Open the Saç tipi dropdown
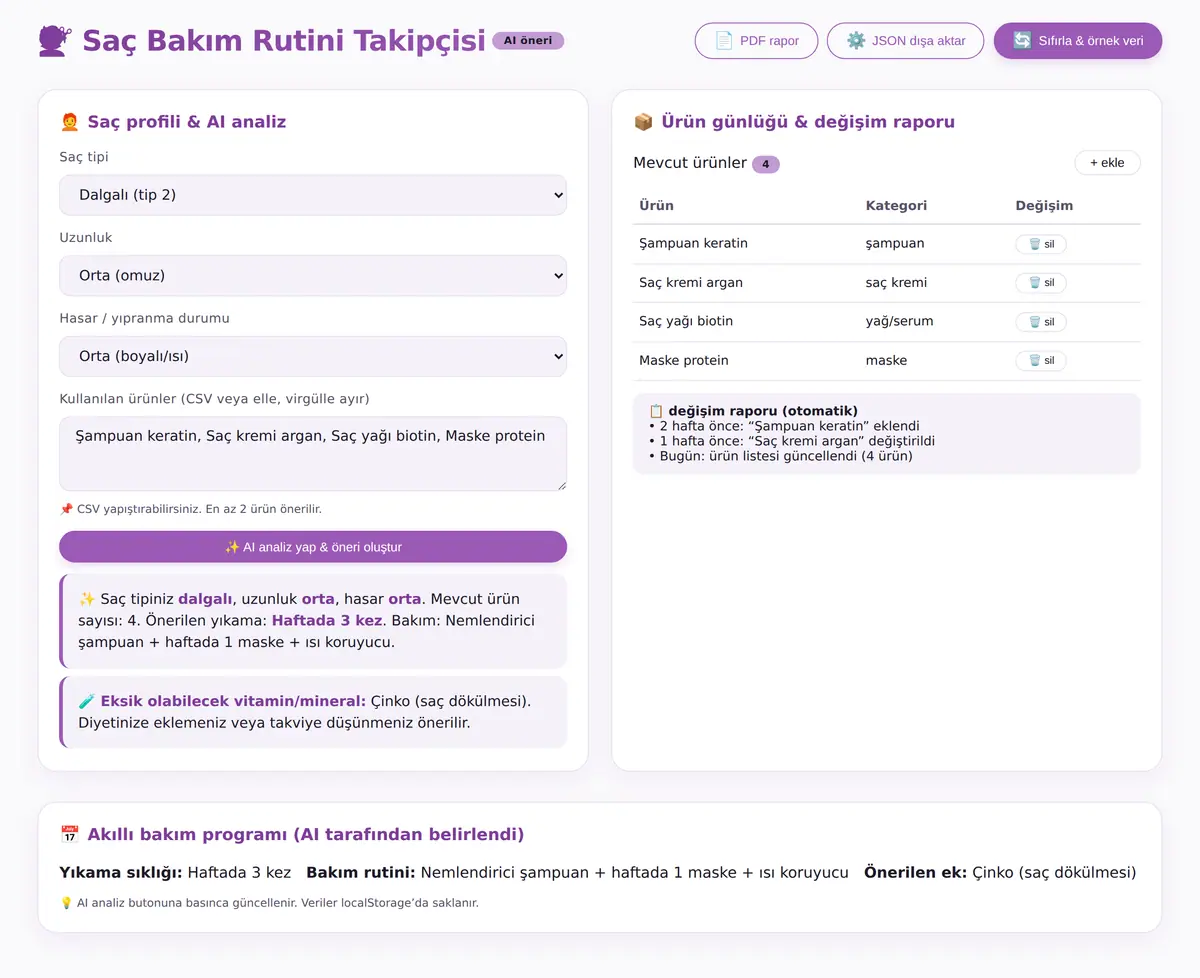 coord(313,195)
